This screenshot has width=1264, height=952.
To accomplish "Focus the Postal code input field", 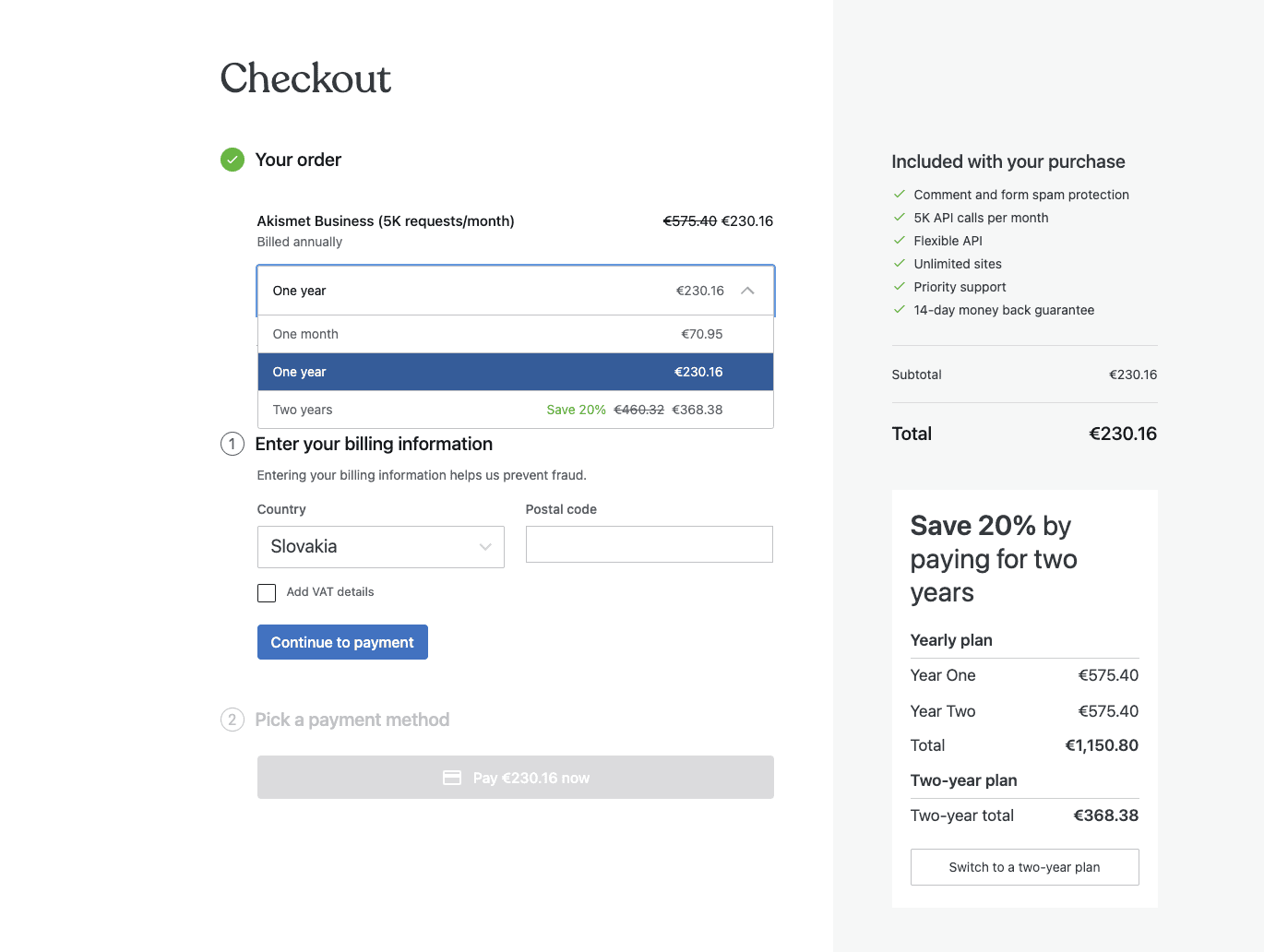I will click(650, 544).
